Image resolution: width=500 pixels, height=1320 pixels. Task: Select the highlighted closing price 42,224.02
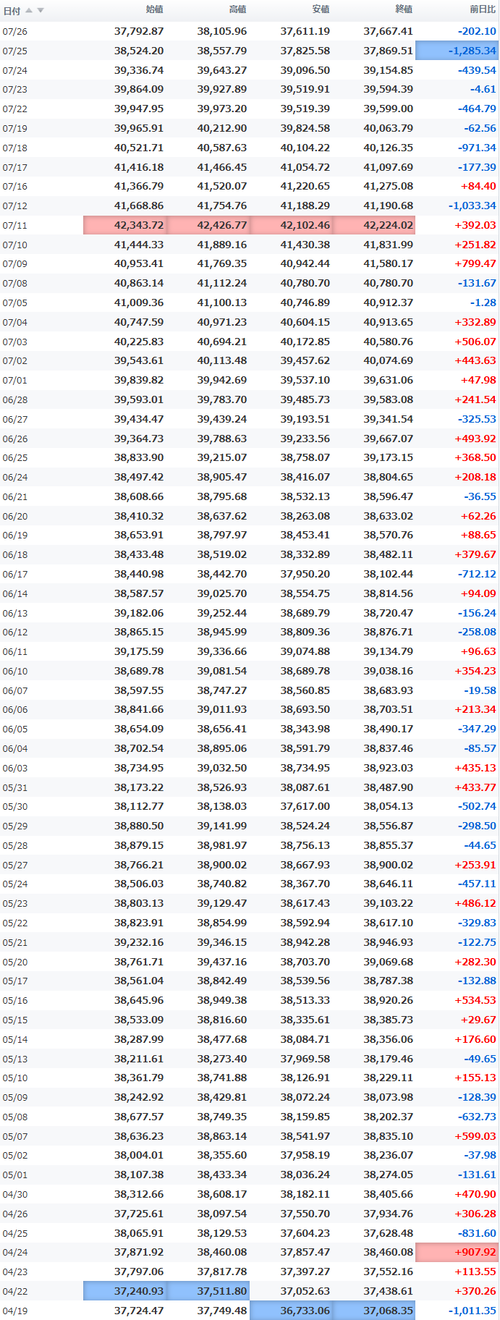(374, 226)
